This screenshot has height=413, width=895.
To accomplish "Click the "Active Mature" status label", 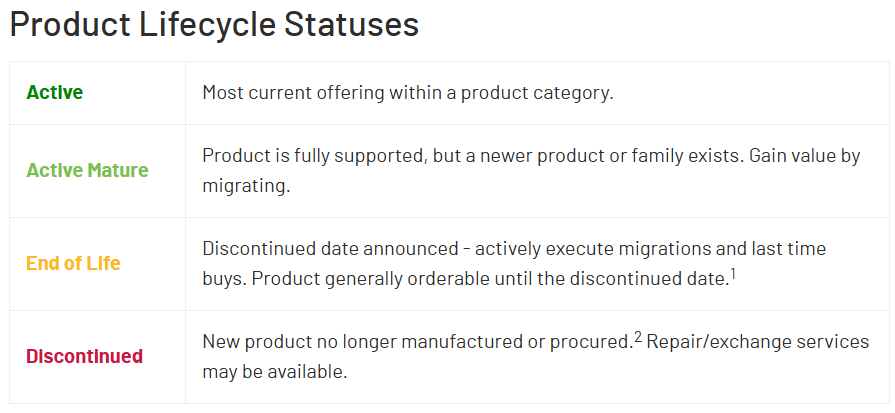I will (87, 170).
